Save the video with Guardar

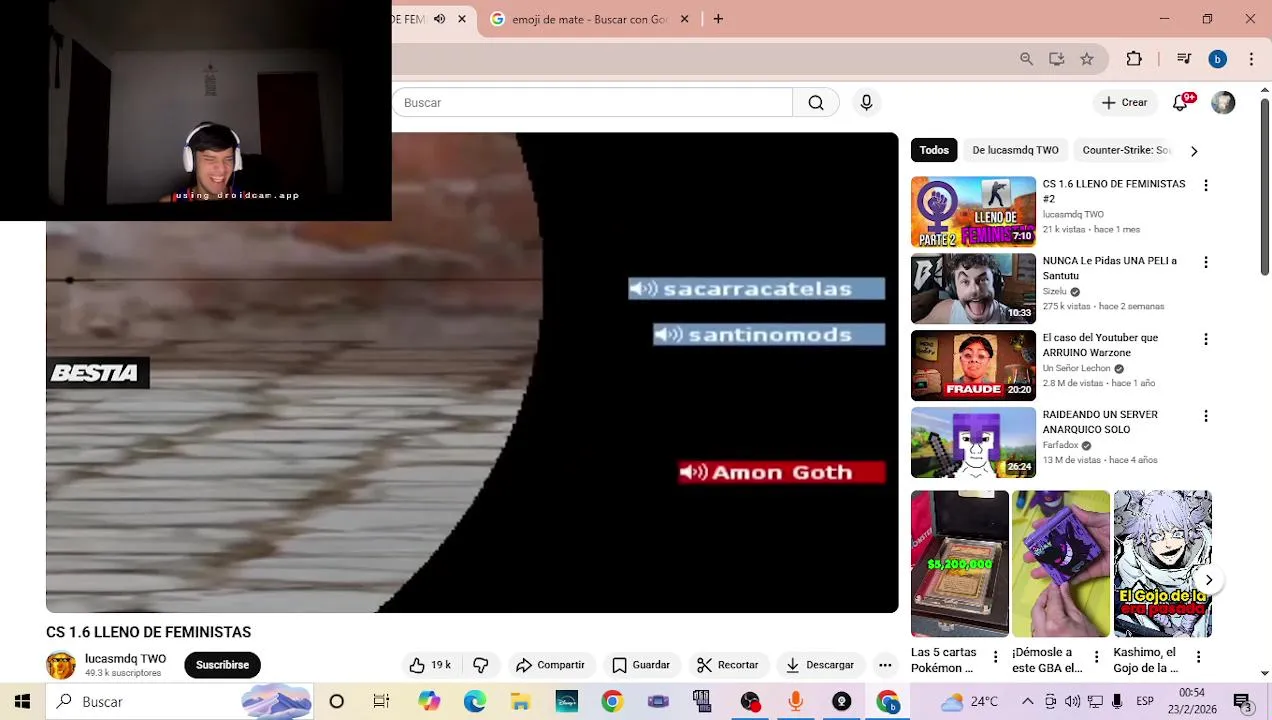pos(641,665)
